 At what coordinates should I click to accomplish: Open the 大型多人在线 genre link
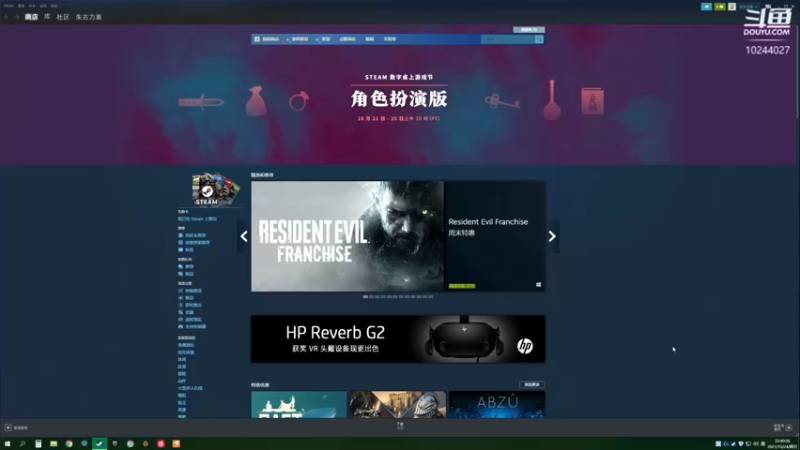(x=190, y=388)
